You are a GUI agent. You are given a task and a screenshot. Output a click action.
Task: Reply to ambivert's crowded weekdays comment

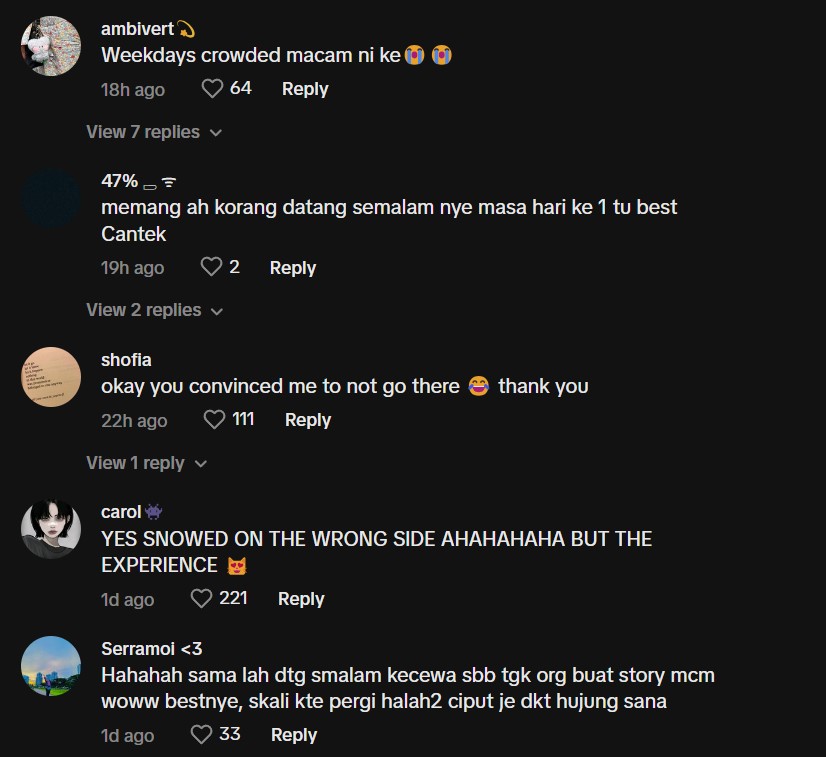tap(305, 89)
